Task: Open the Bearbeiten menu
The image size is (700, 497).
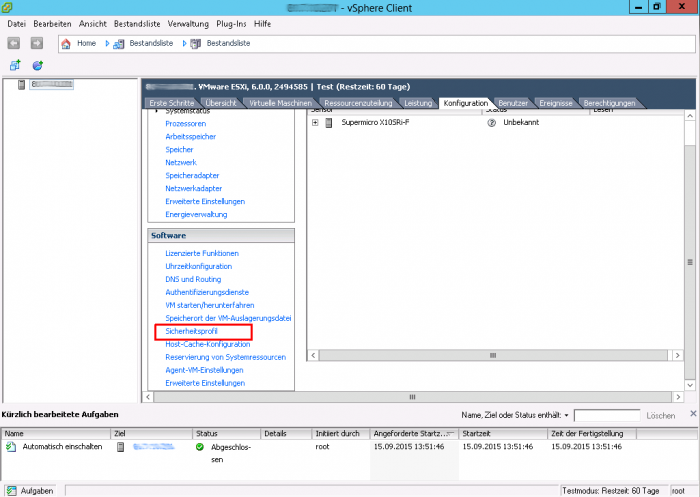Action: 52,24
